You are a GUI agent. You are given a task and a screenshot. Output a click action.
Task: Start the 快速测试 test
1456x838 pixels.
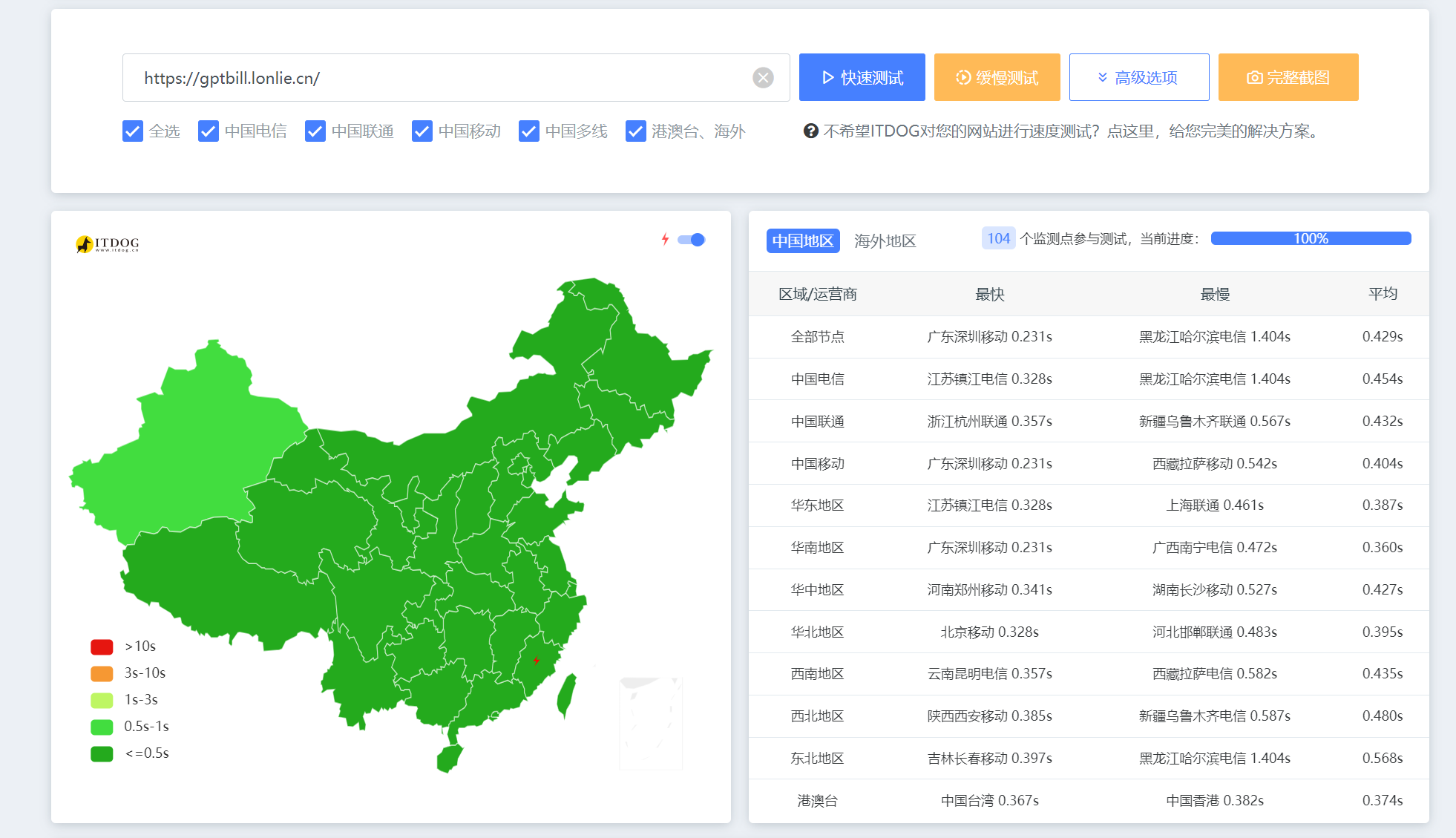862,77
